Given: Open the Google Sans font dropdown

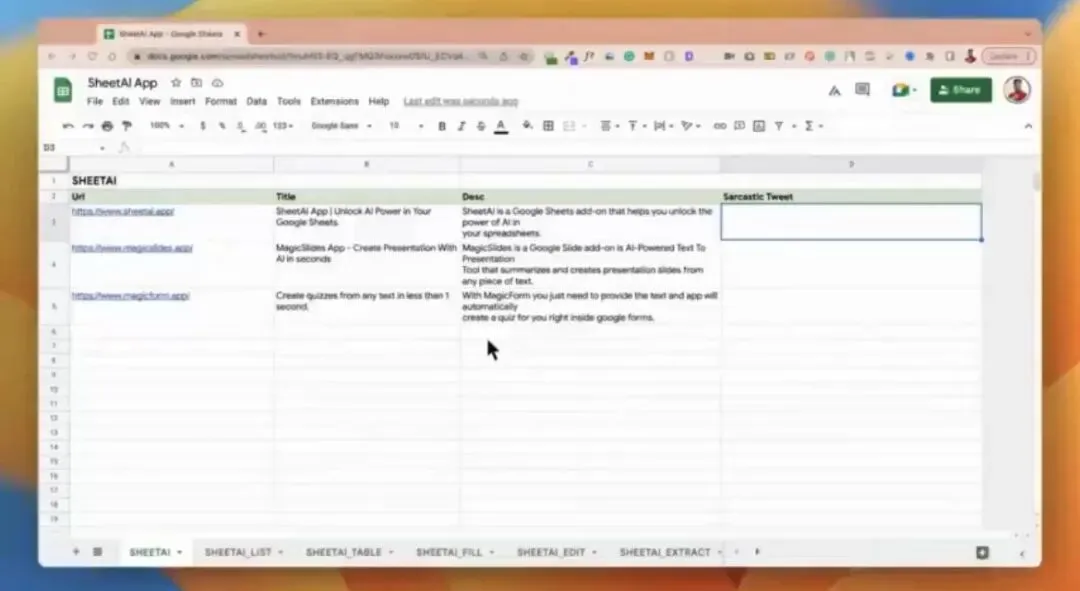Looking at the screenshot, I should click(x=342, y=126).
